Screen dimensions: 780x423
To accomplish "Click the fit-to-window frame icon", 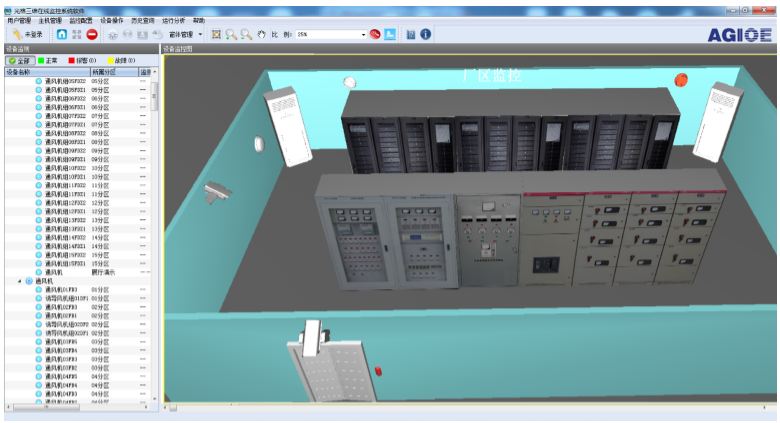I will coord(216,34).
